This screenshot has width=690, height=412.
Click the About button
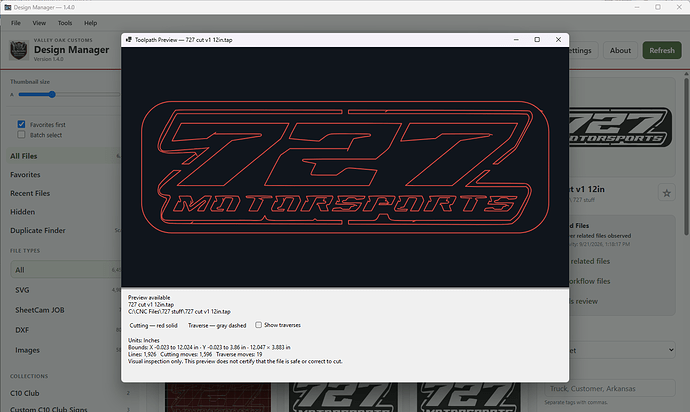pos(620,51)
